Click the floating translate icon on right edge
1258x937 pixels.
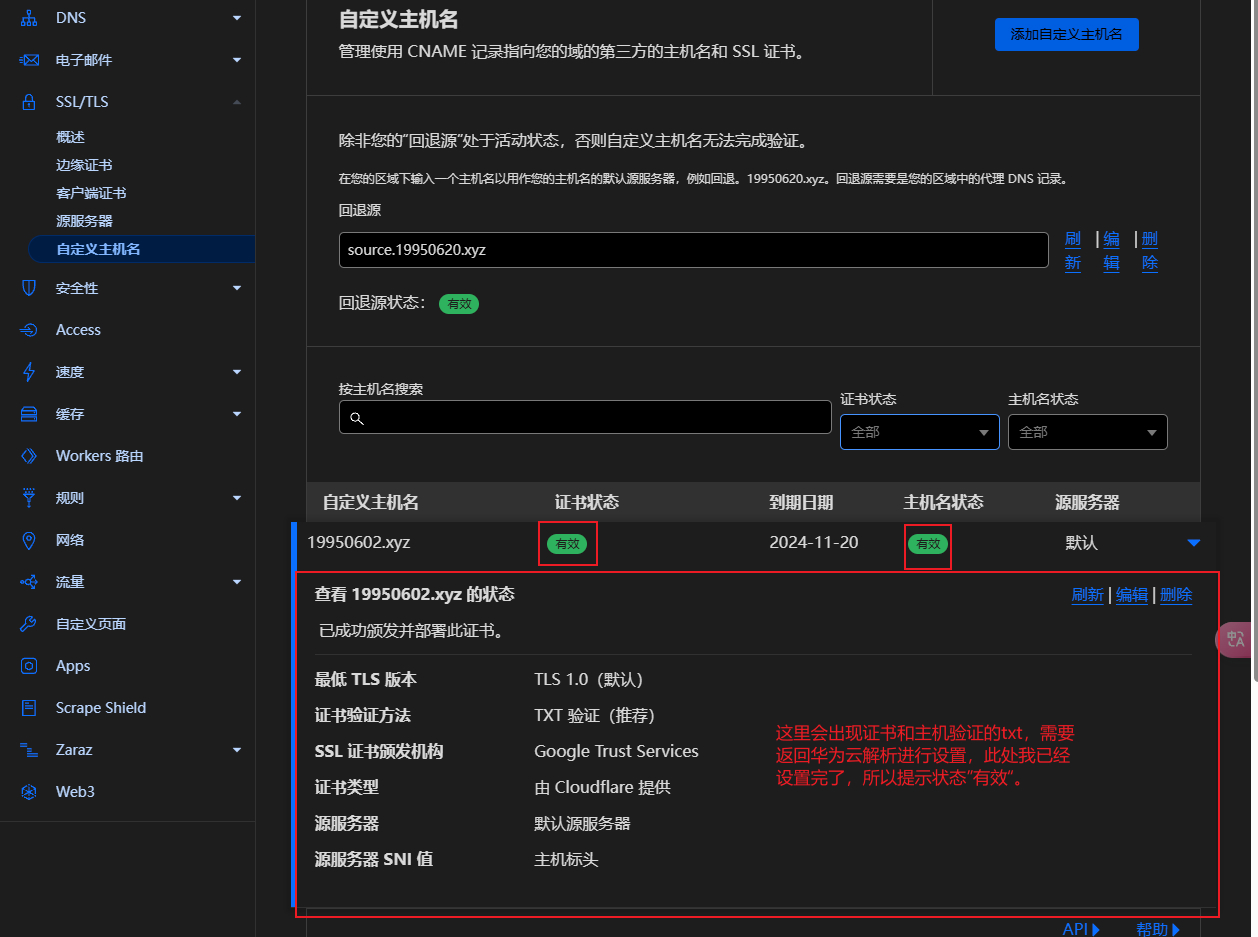[x=1236, y=640]
